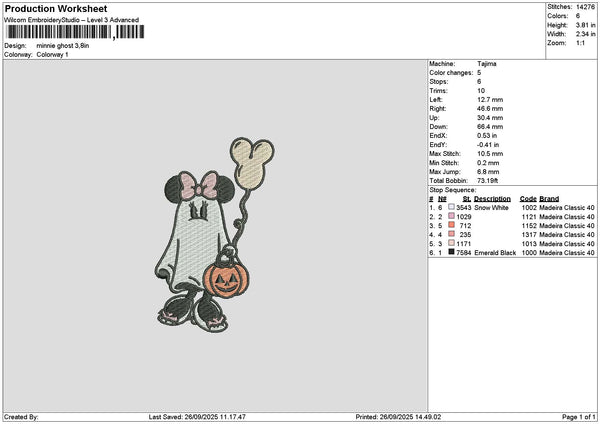
Task: Click the Snow White color swatch
Action: click(452, 207)
